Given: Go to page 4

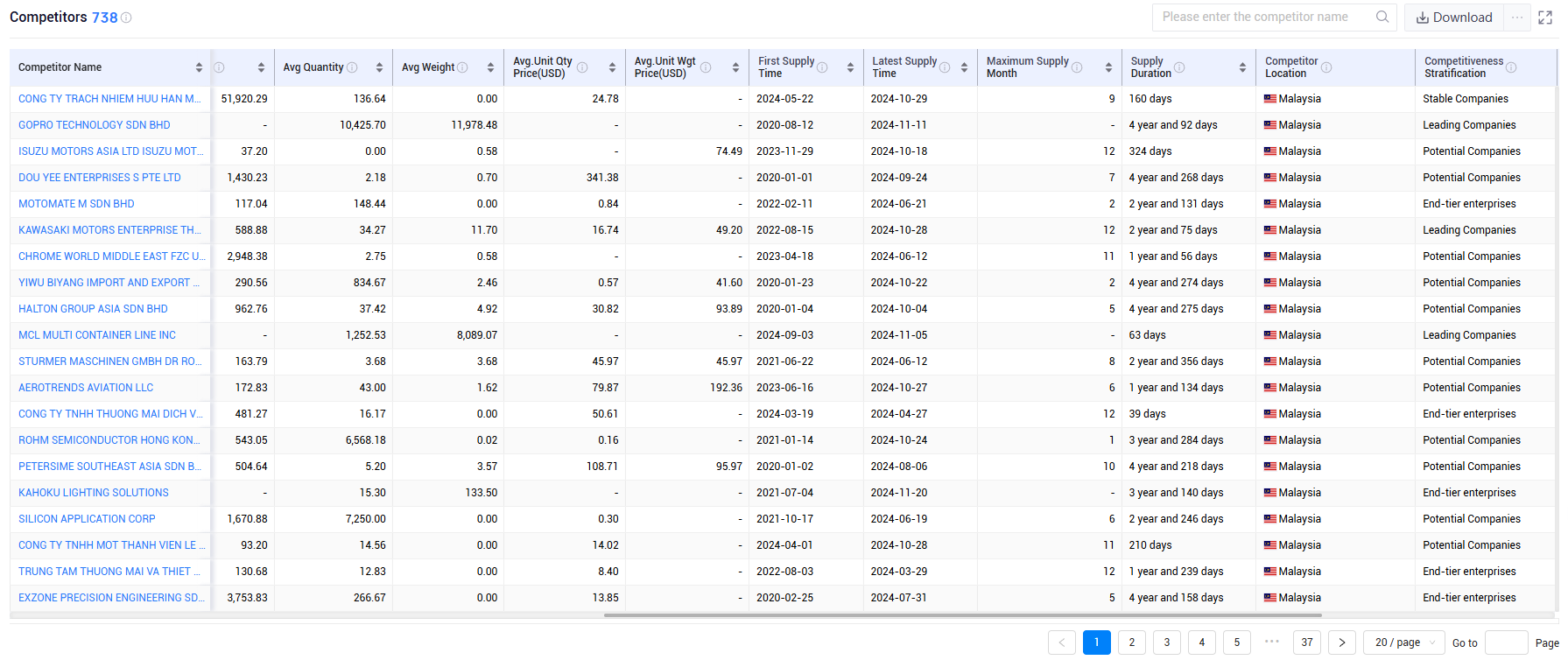Looking at the screenshot, I should click(1202, 642).
